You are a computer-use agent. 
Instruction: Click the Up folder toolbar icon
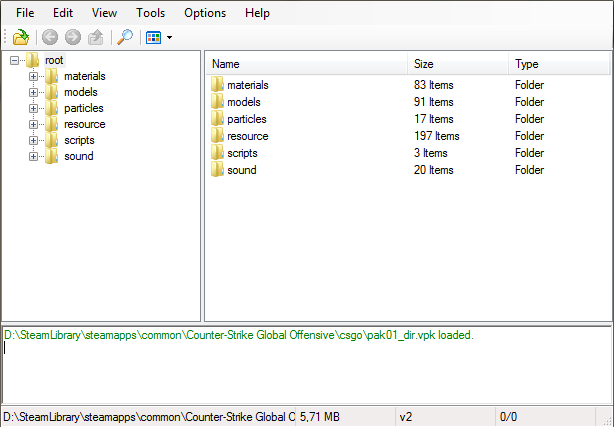[95, 38]
